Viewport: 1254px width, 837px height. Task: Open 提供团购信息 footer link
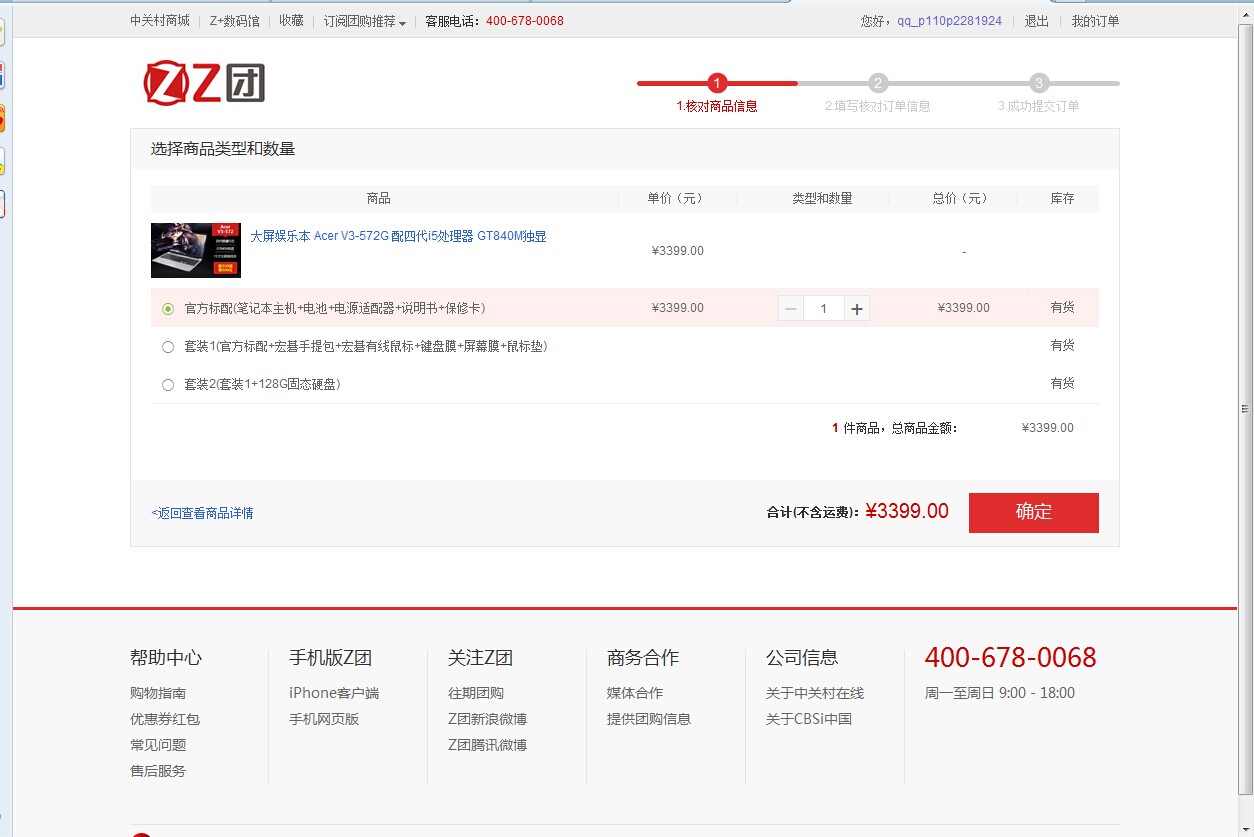[x=649, y=719]
